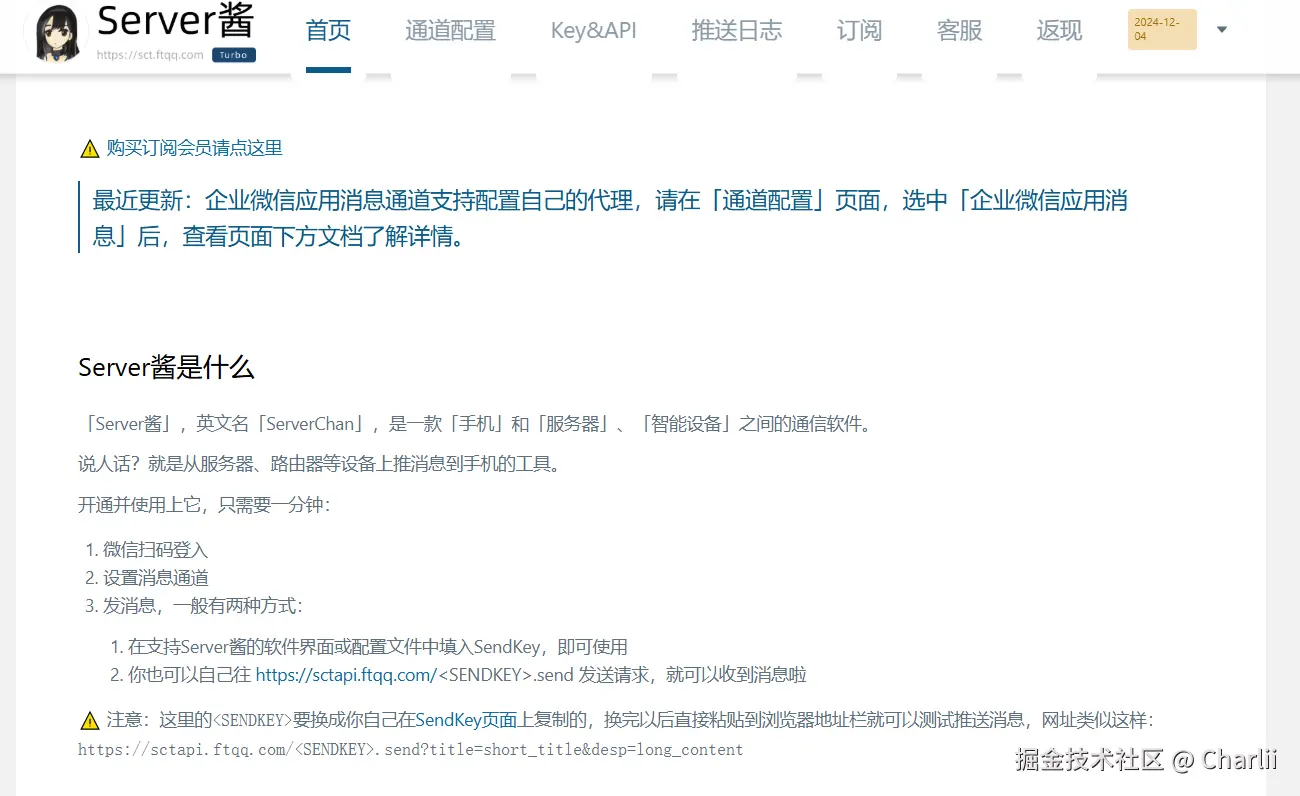
Task: Open the 客服 page
Action: point(959,31)
